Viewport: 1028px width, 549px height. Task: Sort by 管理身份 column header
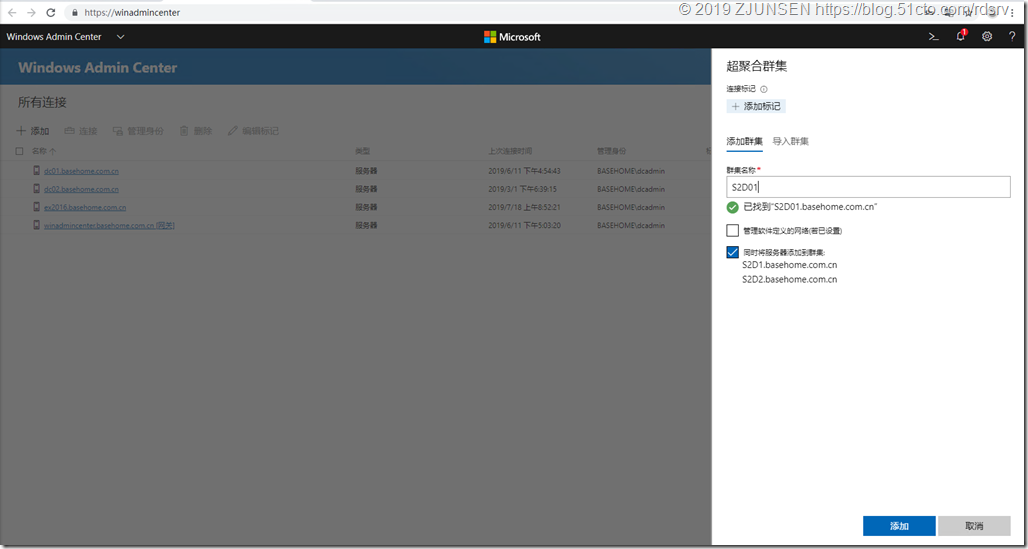pyautogui.click(x=610, y=151)
